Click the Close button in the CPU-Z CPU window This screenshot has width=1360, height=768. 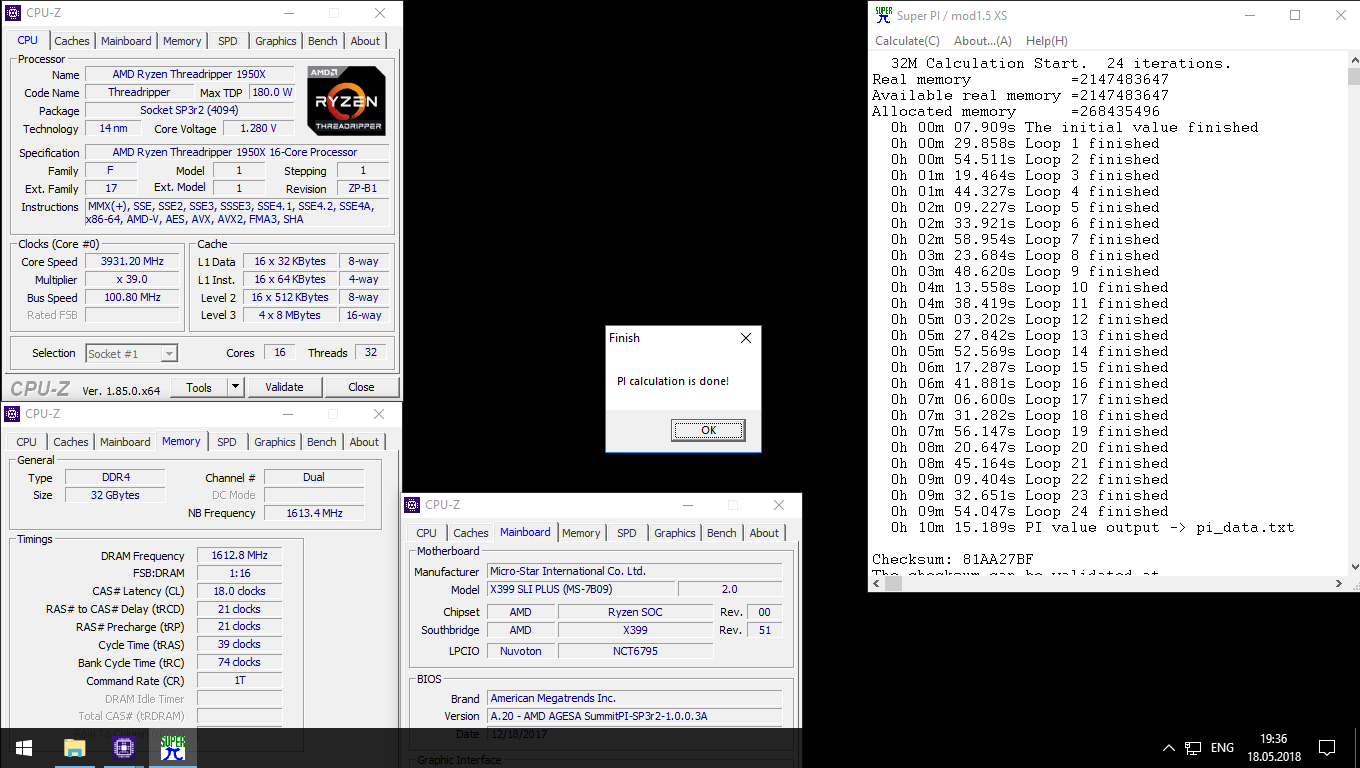click(x=361, y=387)
